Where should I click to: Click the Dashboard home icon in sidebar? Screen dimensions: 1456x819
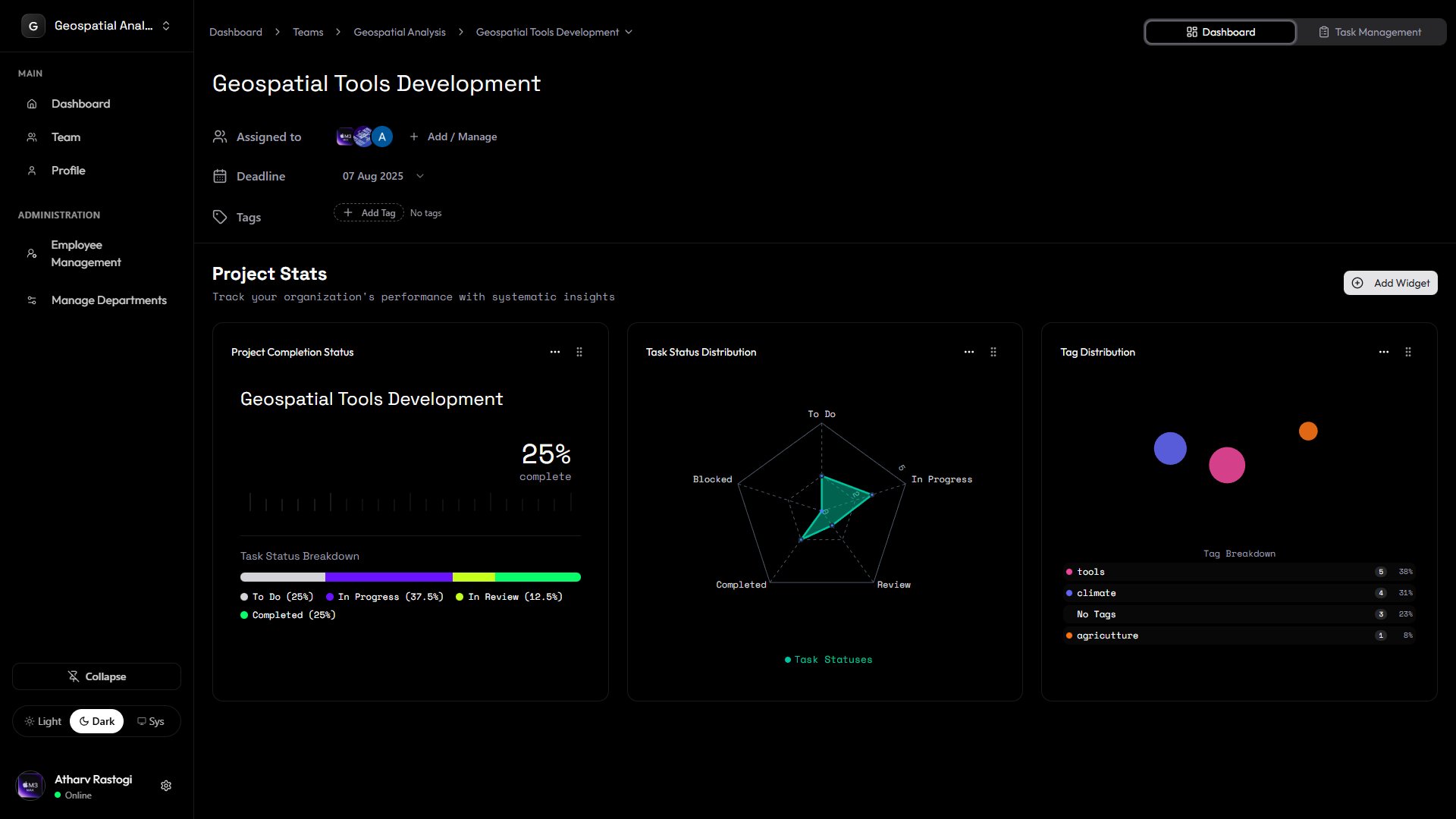[32, 104]
